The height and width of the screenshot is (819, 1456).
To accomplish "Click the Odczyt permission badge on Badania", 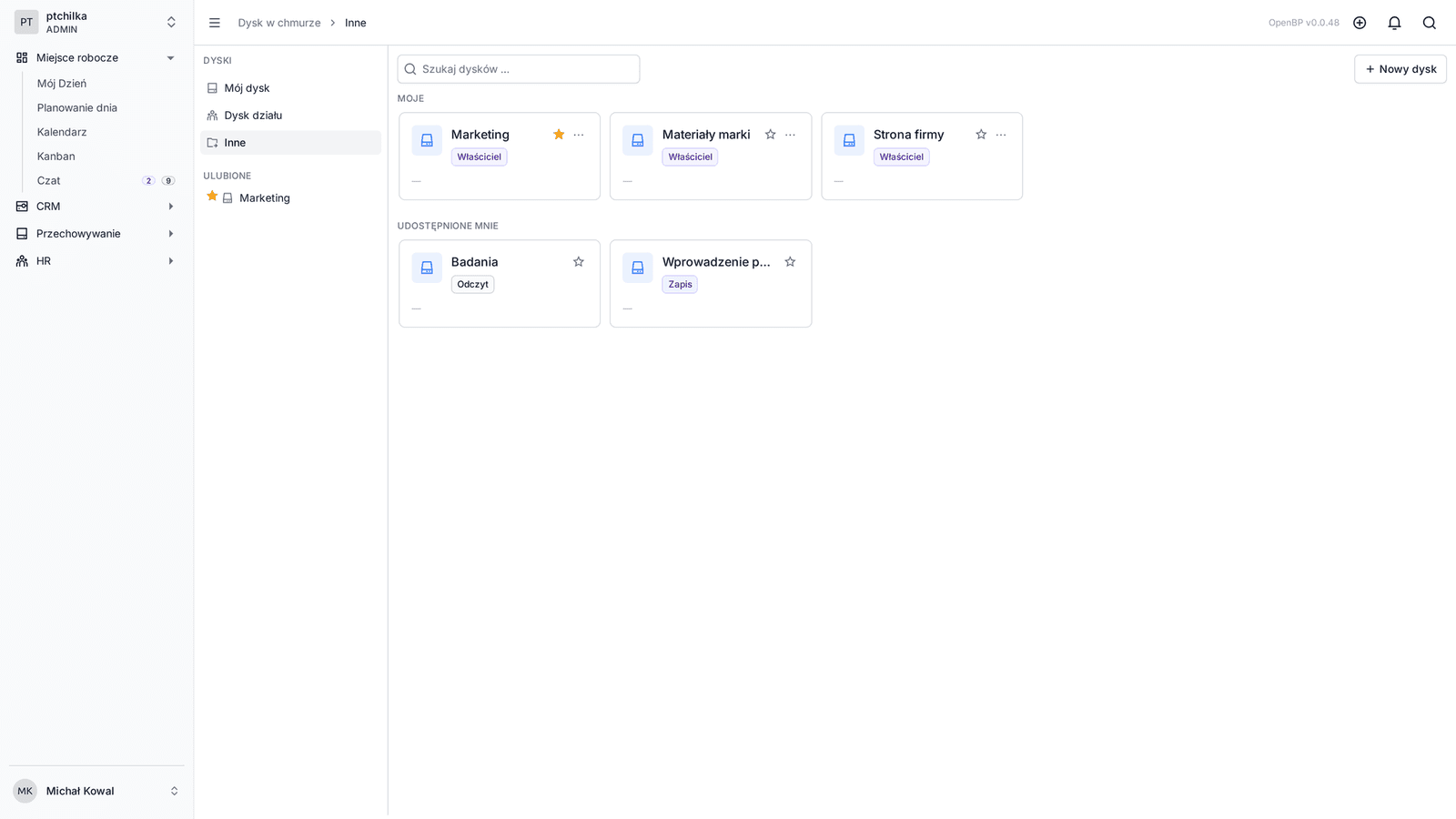I will point(473,284).
